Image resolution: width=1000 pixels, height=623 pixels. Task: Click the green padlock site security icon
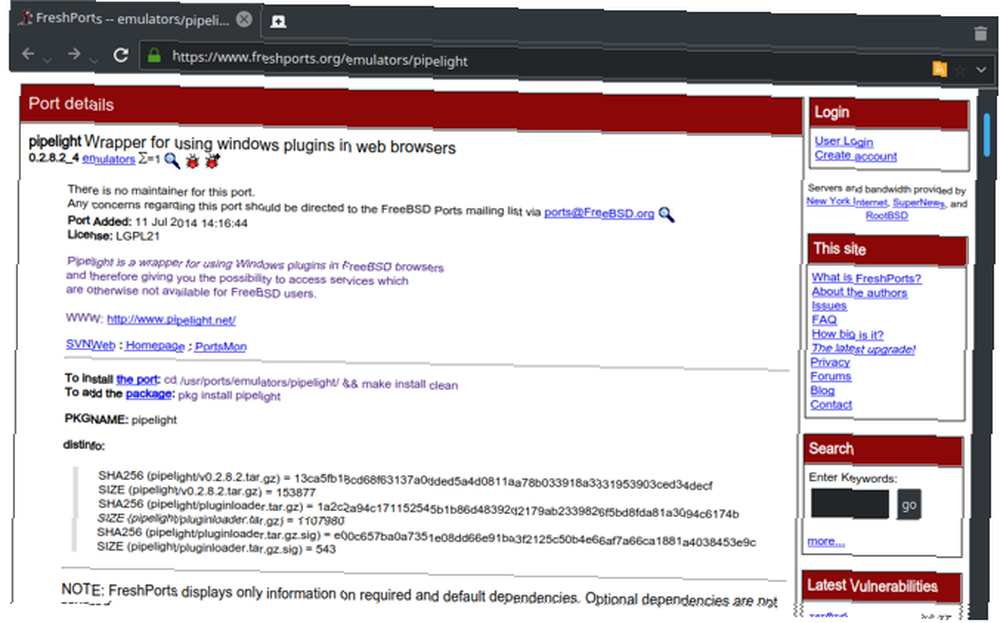pyautogui.click(x=154, y=56)
